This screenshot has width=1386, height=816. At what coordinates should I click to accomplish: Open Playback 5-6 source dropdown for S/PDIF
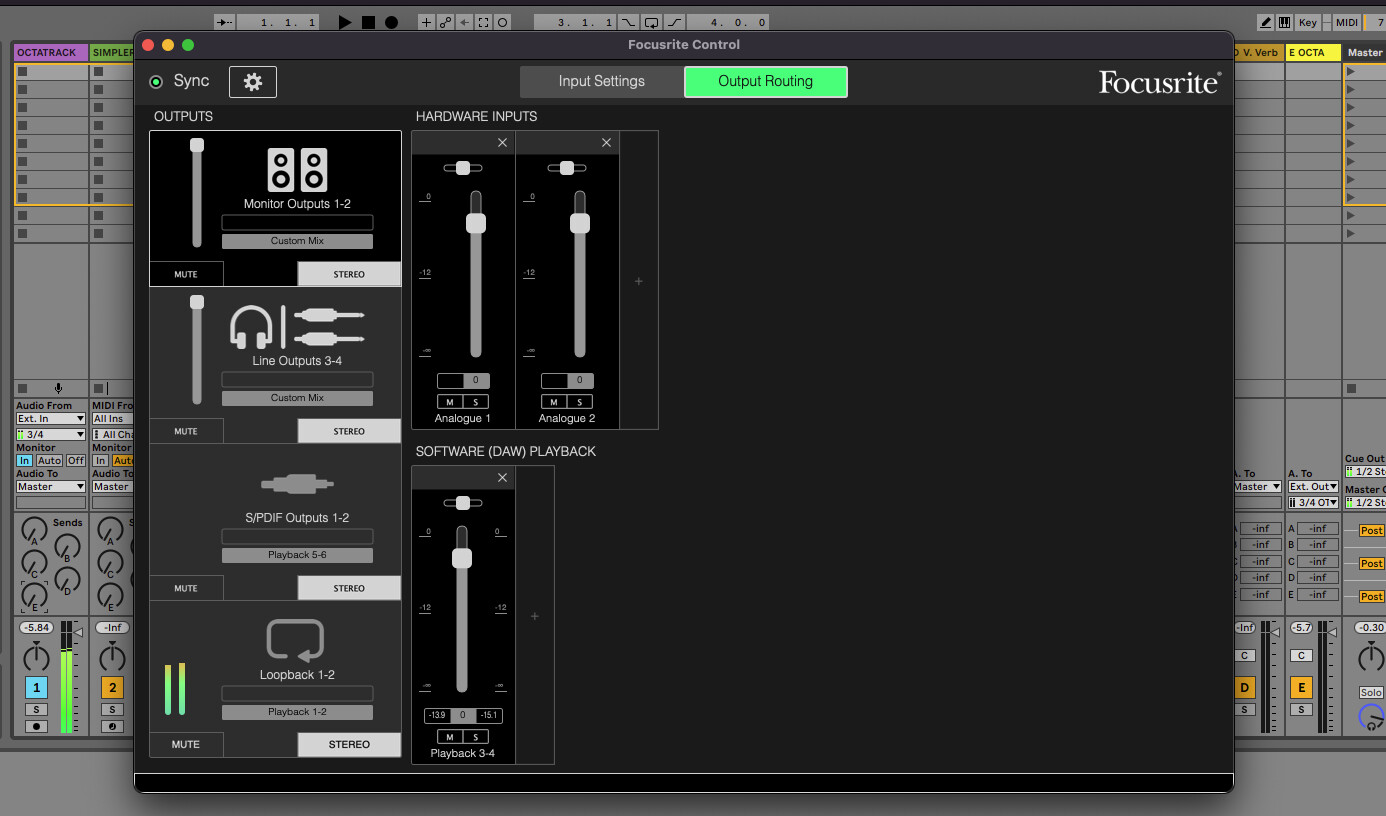point(297,555)
